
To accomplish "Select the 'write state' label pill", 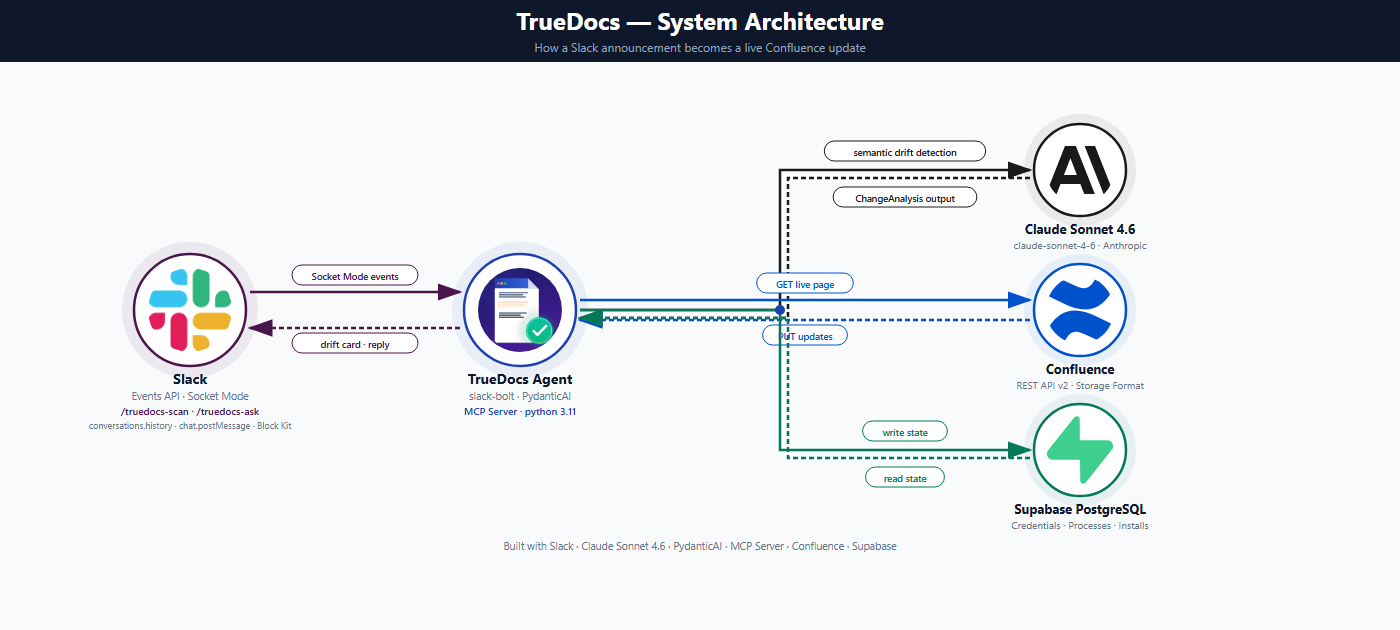I will (905, 432).
